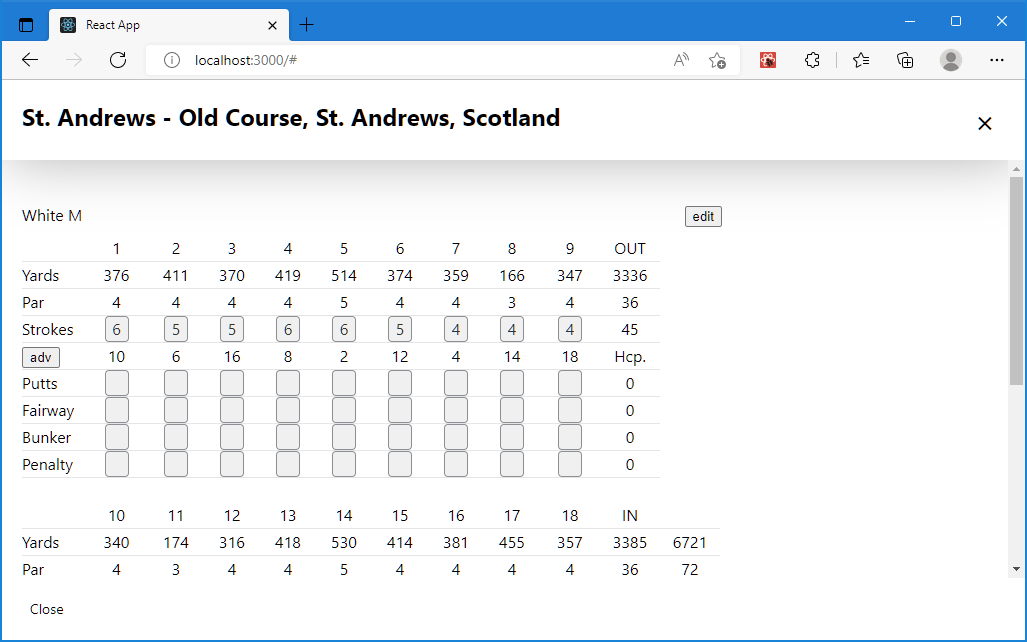Click the Fairway field for hole 8
This screenshot has width=1027, height=642.
click(512, 411)
